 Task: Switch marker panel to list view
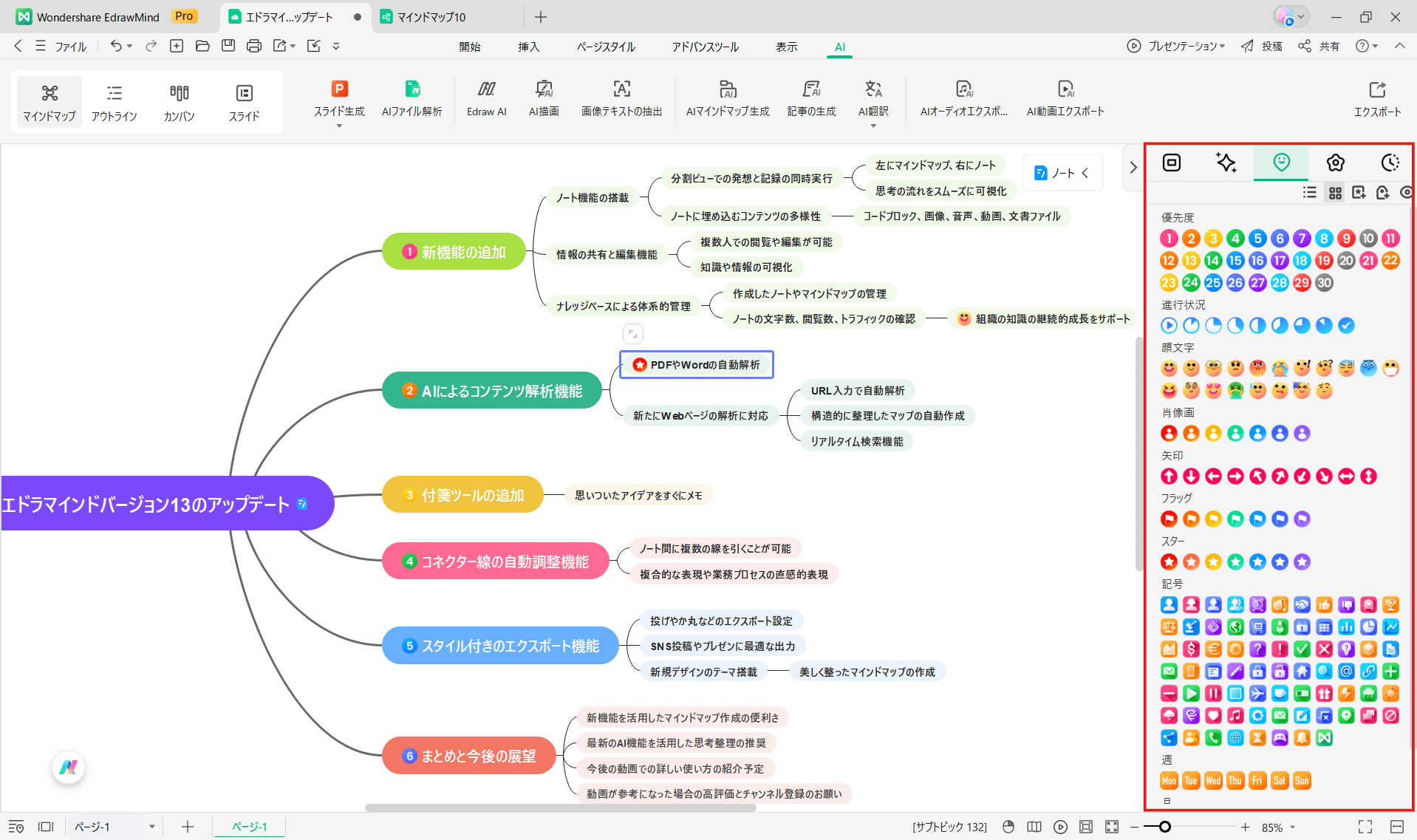pos(1310,193)
